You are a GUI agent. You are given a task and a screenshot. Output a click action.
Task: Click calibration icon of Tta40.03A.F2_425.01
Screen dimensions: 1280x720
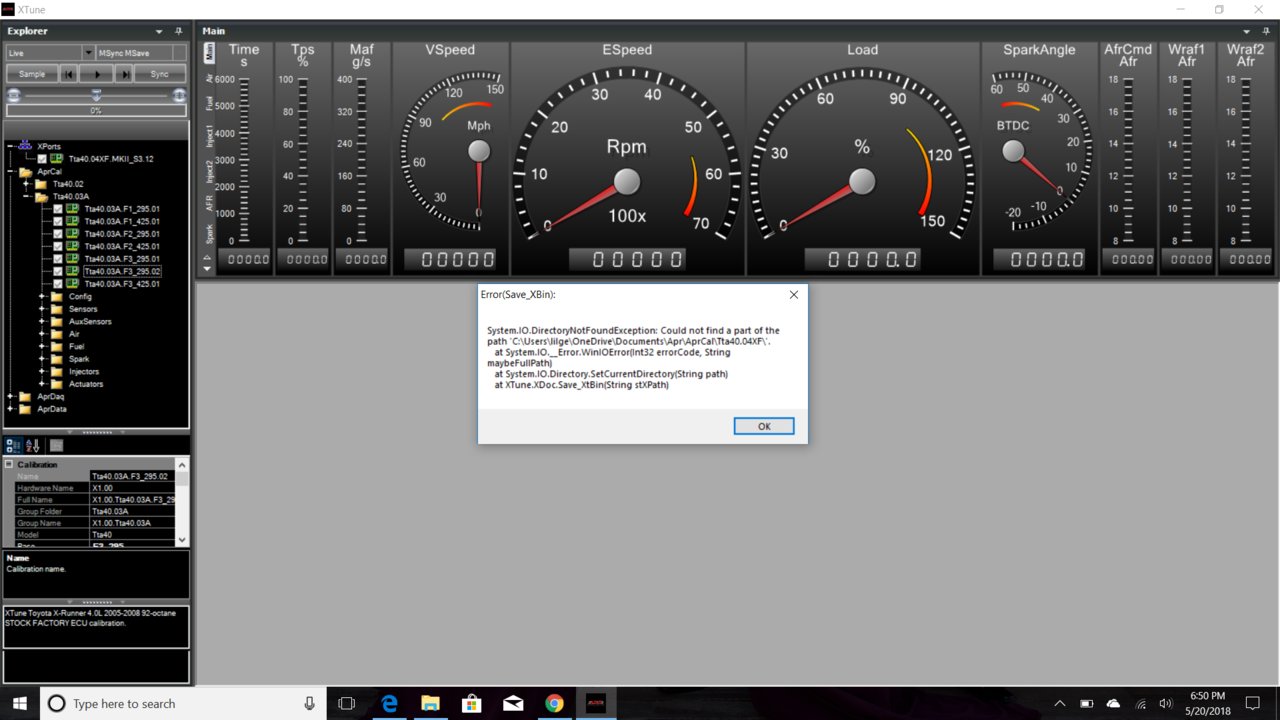pos(73,246)
